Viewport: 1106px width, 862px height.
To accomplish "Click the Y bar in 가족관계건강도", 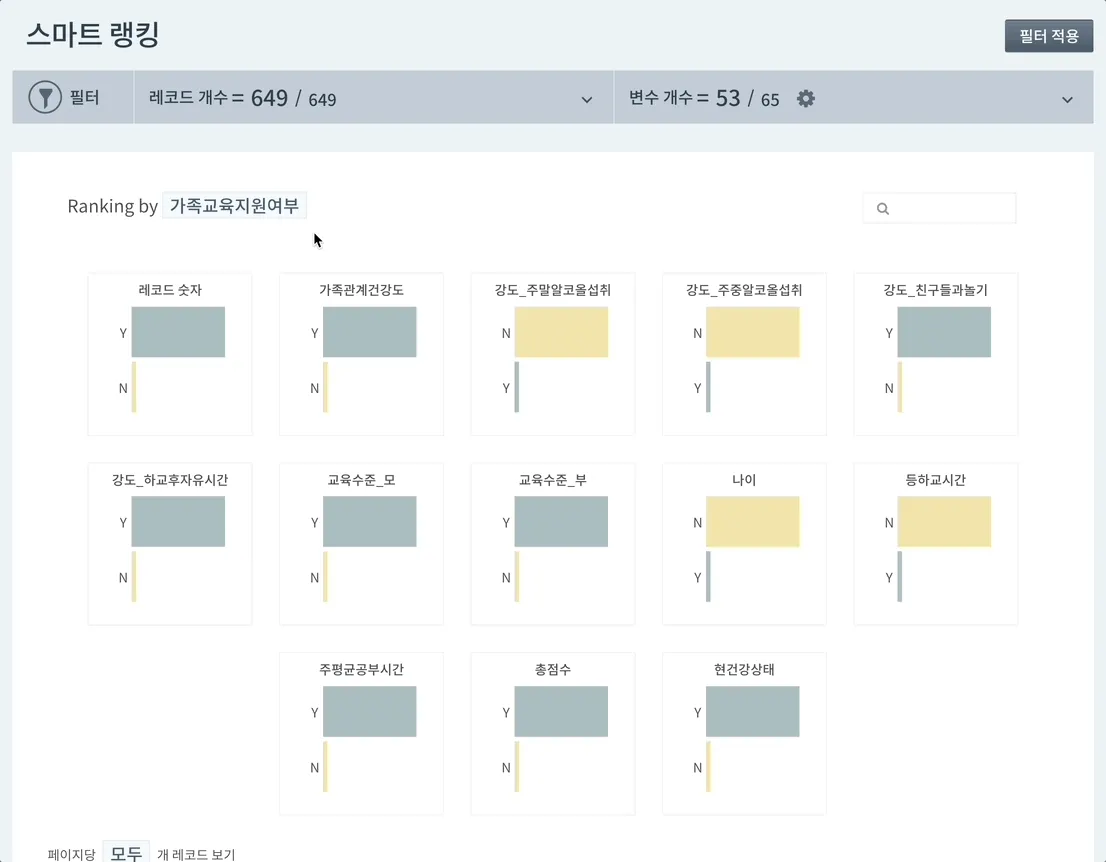I will click(369, 332).
